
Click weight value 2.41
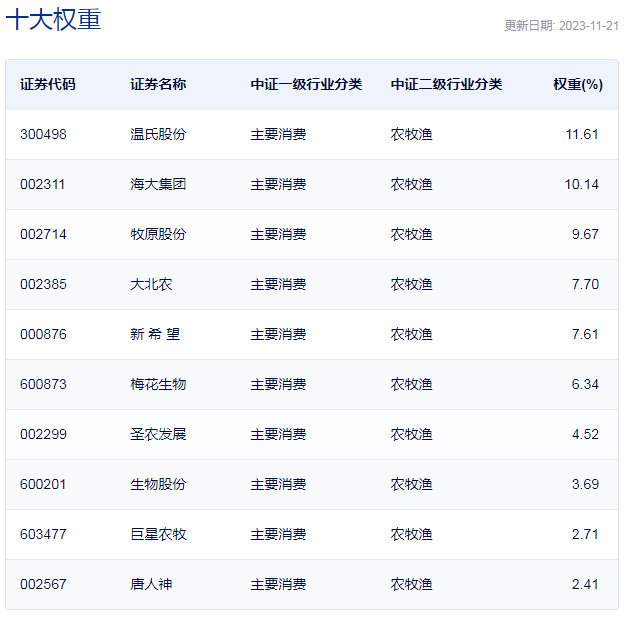coord(585,584)
